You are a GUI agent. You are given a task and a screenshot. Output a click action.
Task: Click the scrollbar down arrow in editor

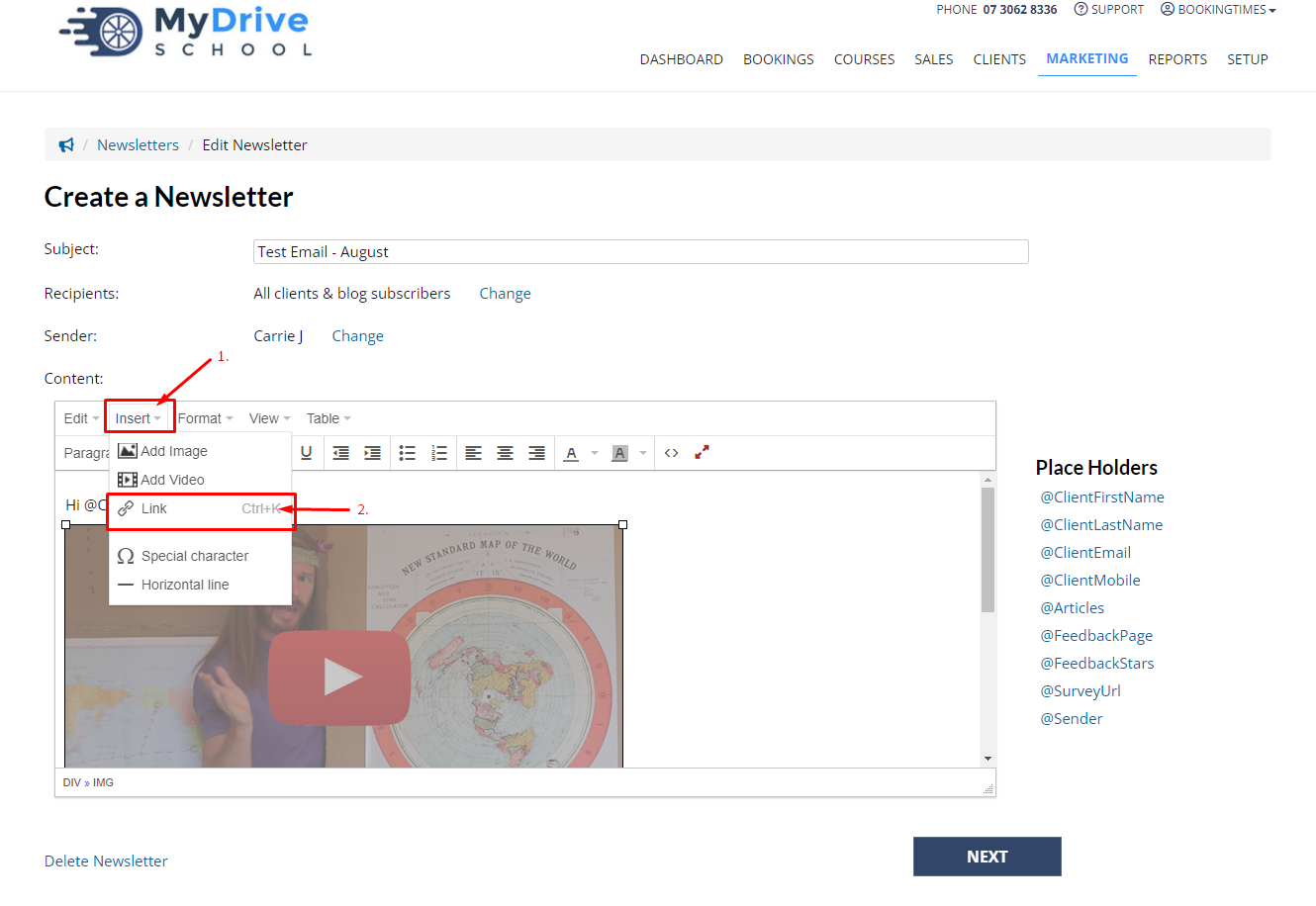click(x=987, y=759)
